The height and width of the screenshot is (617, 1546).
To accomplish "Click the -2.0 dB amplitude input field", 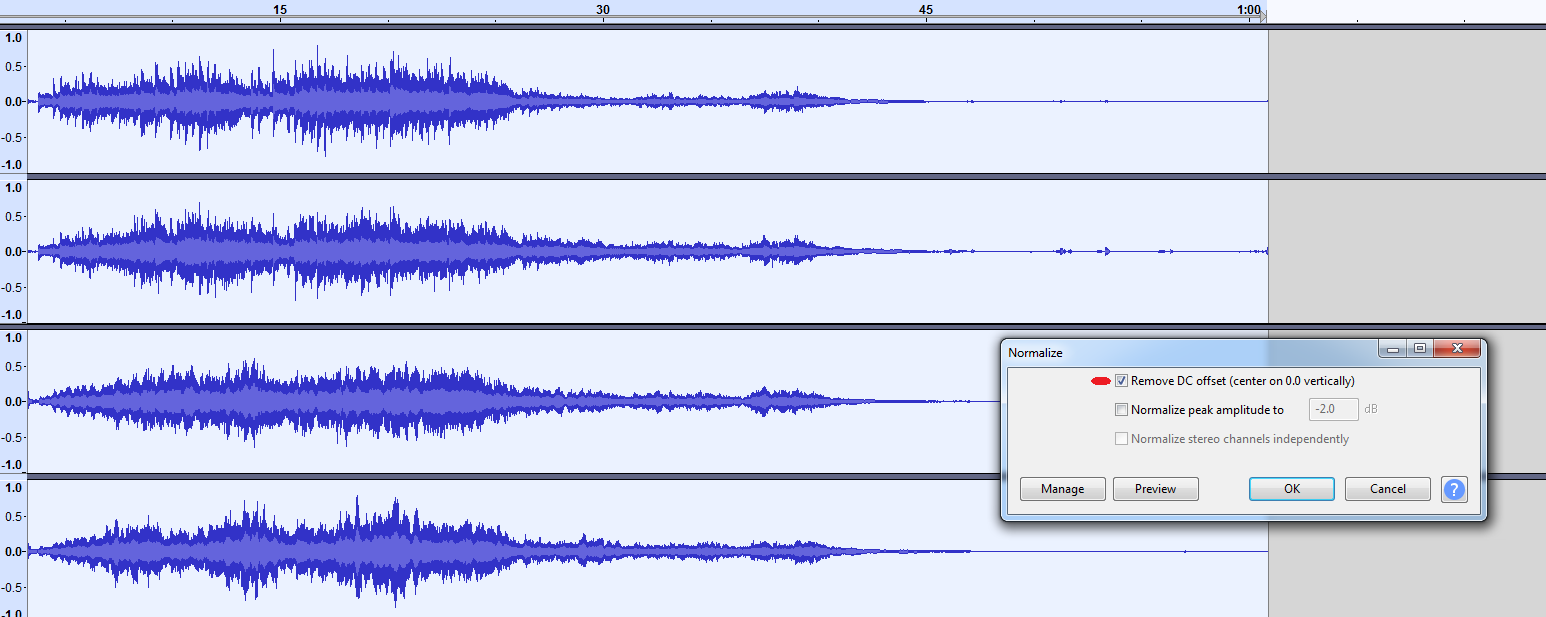I will point(1334,409).
